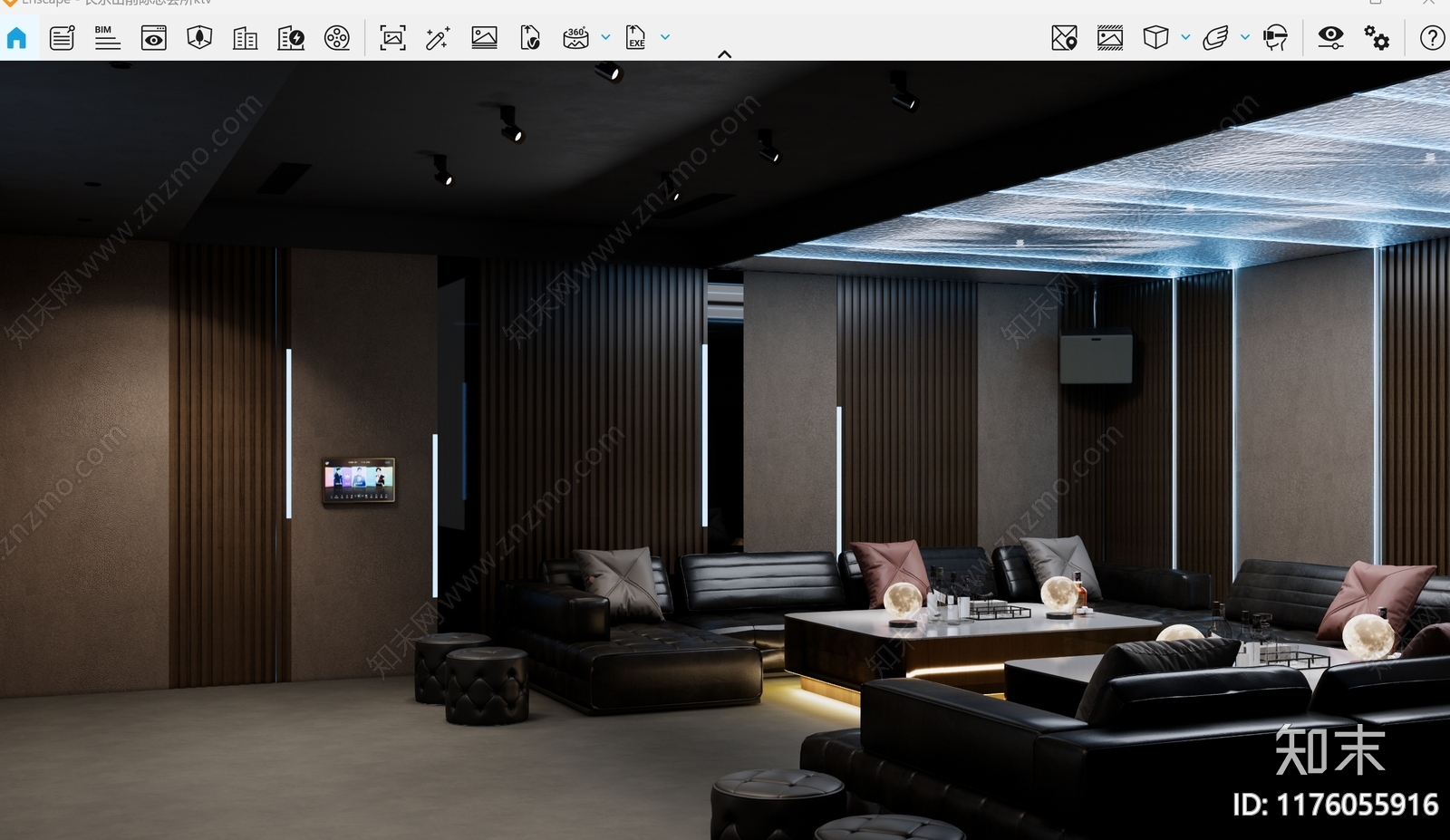Image resolution: width=1450 pixels, height=840 pixels.
Task: Expand the cube projection dropdown arrow
Action: 1185,38
